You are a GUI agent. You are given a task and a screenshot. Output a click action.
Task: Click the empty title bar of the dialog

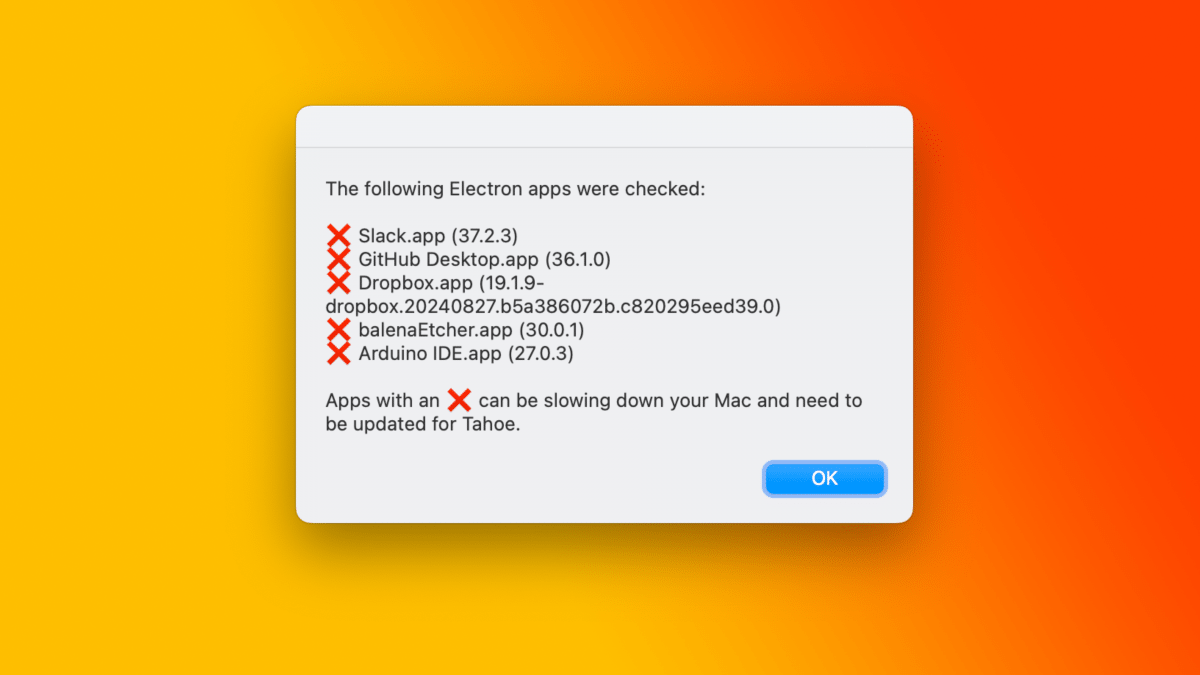pos(604,126)
